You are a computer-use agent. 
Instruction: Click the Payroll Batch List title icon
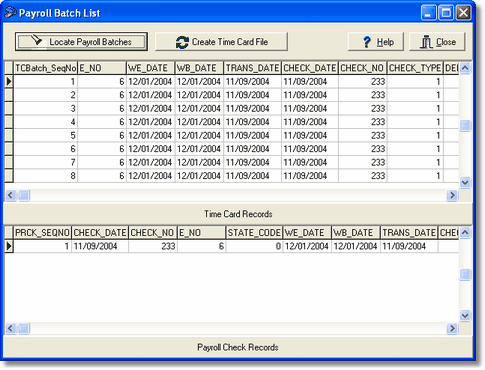click(x=10, y=13)
